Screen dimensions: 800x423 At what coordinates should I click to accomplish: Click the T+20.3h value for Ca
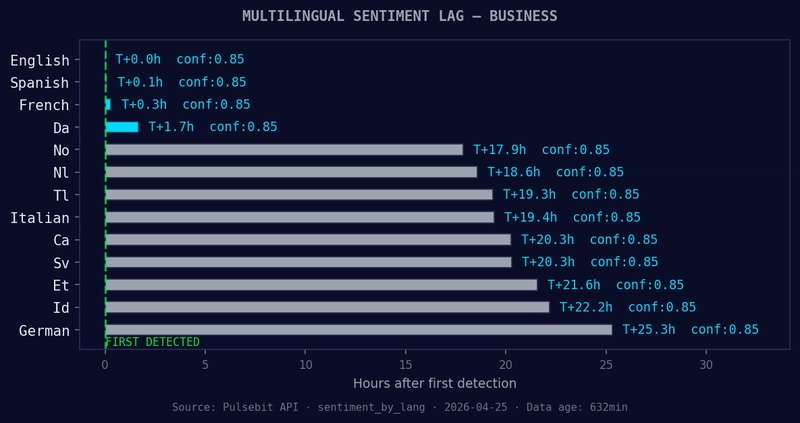pyautogui.click(x=547, y=240)
